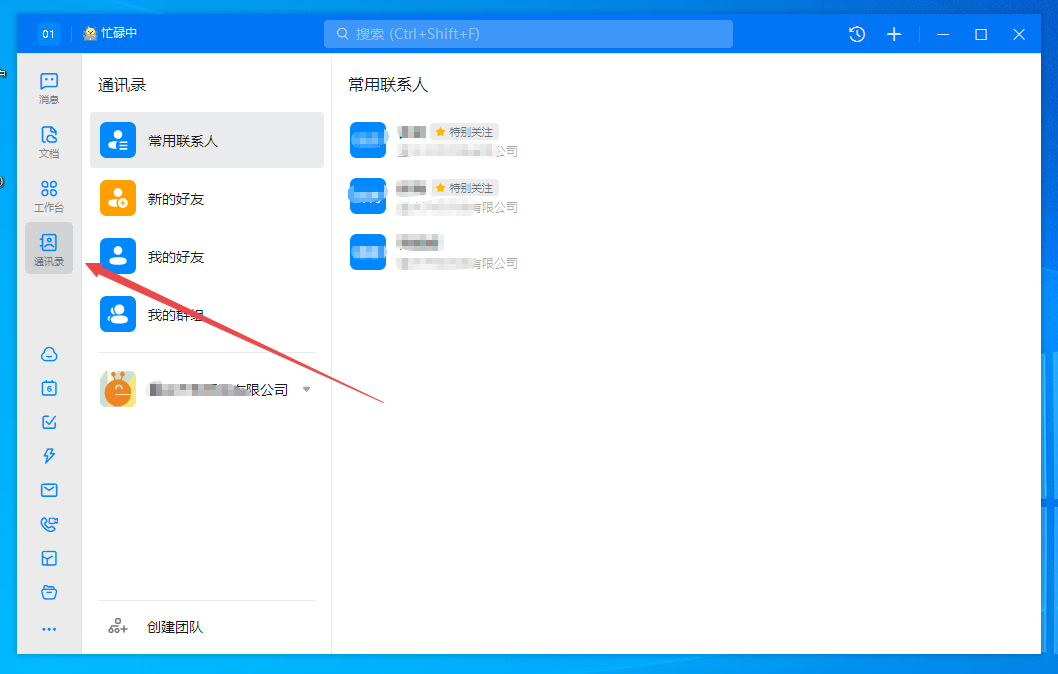Open the 工作台 workbench icon
This screenshot has height=674, width=1058.
tap(49, 195)
